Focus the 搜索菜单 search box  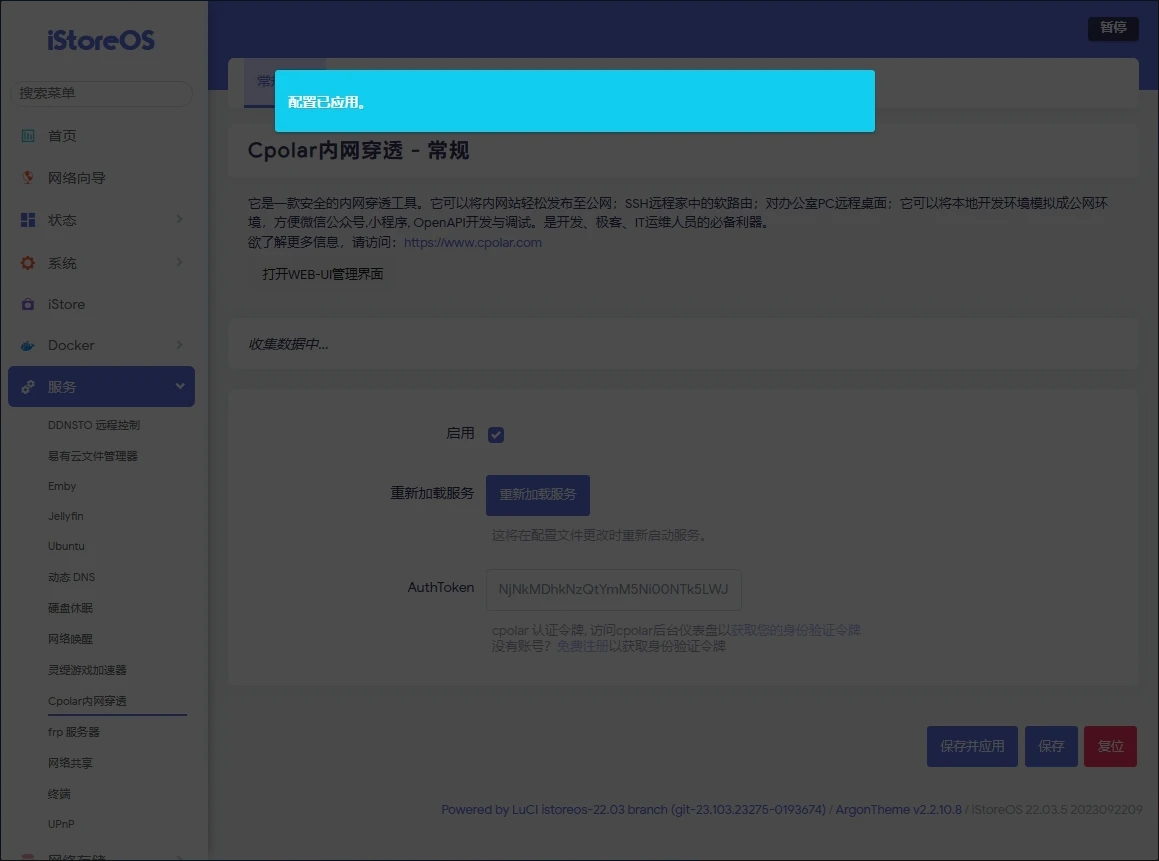tap(101, 94)
